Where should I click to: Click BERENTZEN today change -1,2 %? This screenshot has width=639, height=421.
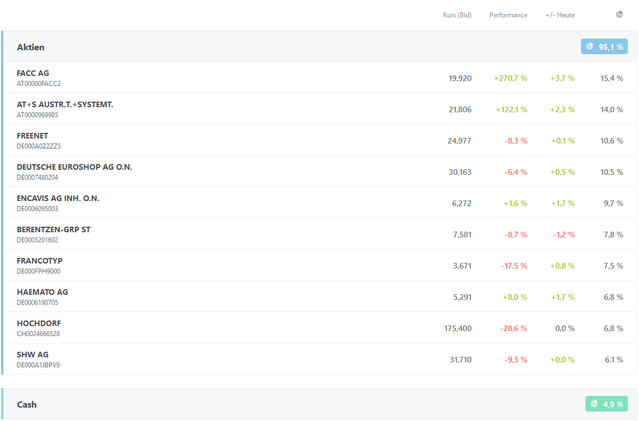[x=564, y=235]
